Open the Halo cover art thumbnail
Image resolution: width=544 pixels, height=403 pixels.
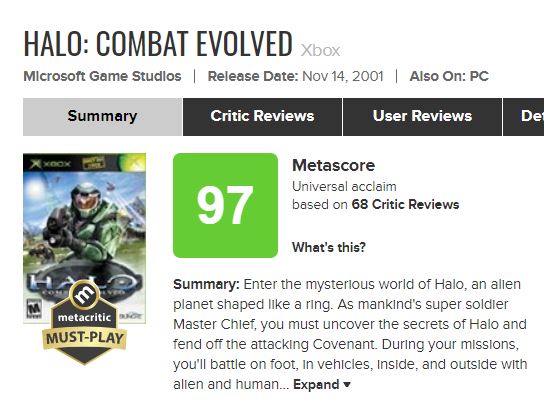tap(84, 238)
